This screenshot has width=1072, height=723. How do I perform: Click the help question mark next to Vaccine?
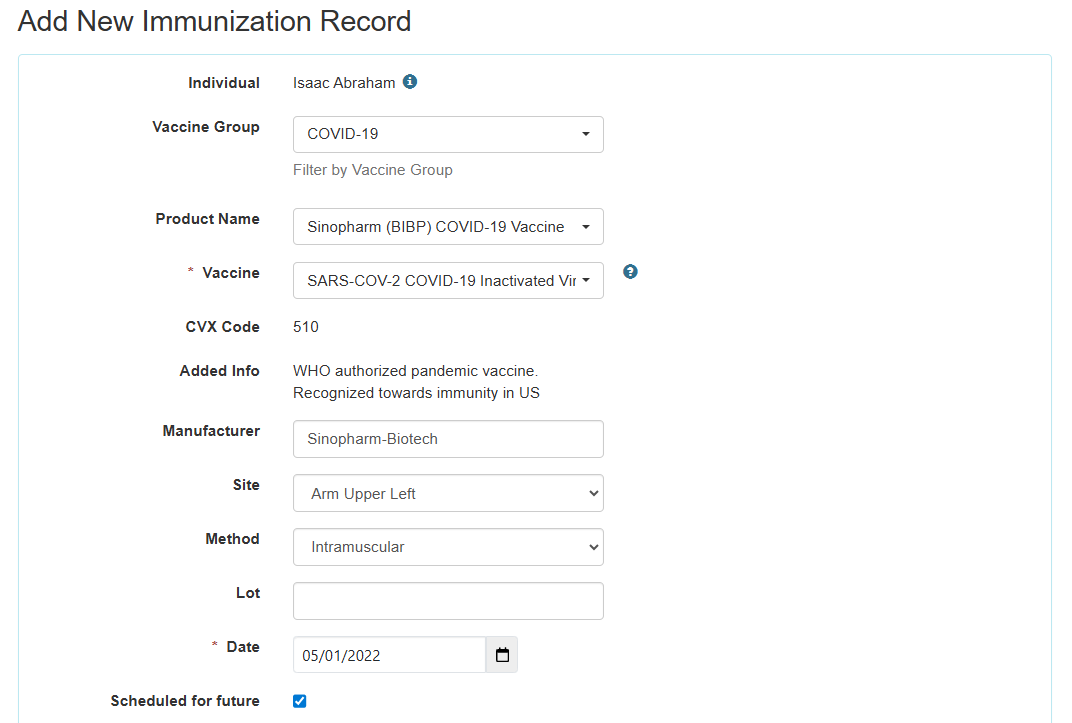tap(630, 271)
